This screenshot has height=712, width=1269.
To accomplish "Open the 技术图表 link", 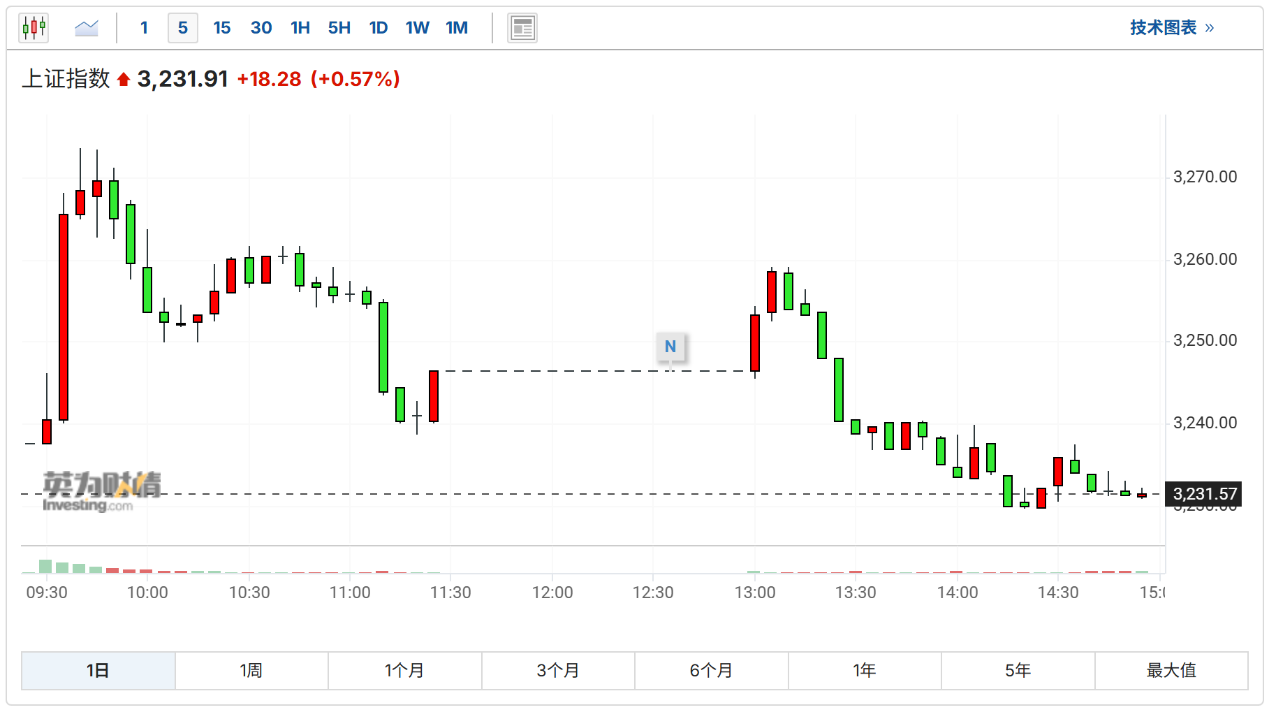I will [x=1171, y=28].
